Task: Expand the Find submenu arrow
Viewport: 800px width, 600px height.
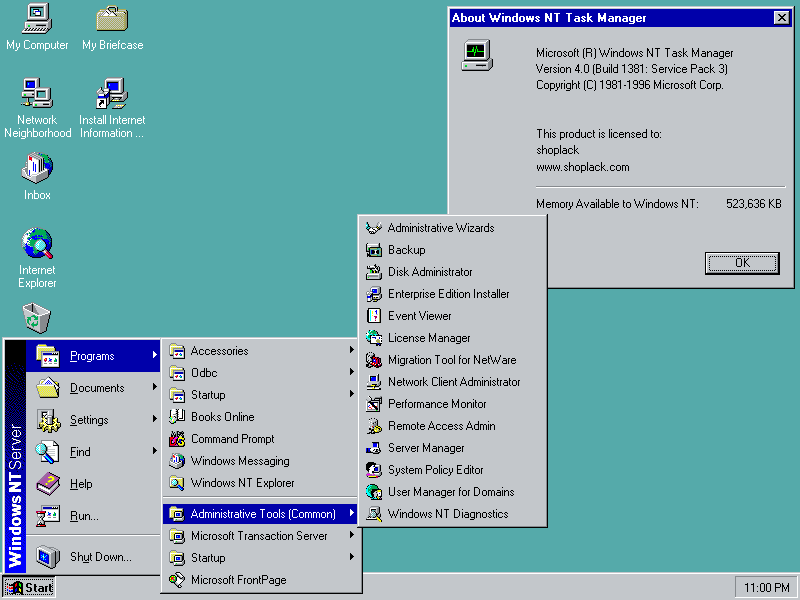Action: [155, 451]
